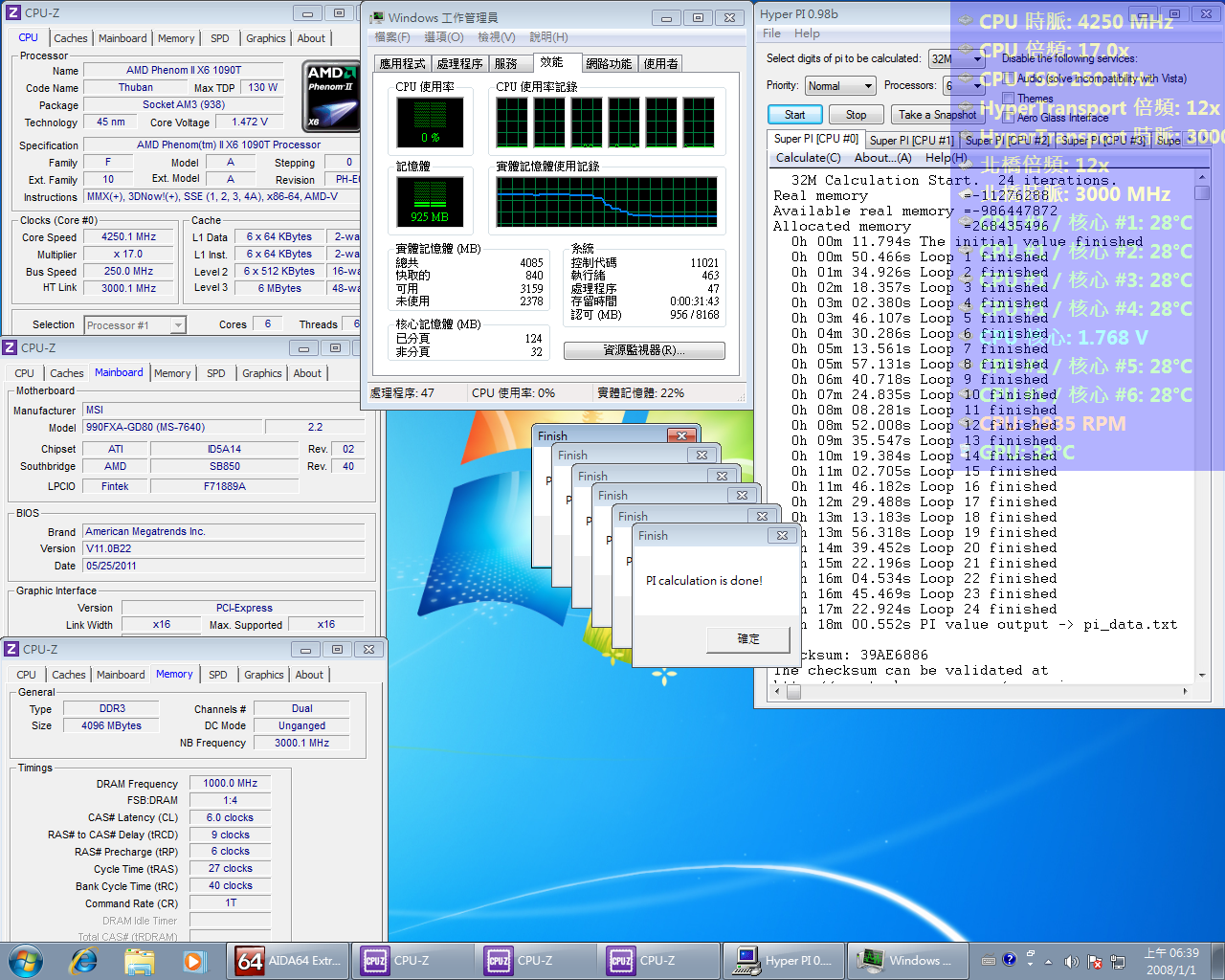
Task: Select the Super PI [CPU #1] tab
Action: pyautogui.click(x=911, y=141)
